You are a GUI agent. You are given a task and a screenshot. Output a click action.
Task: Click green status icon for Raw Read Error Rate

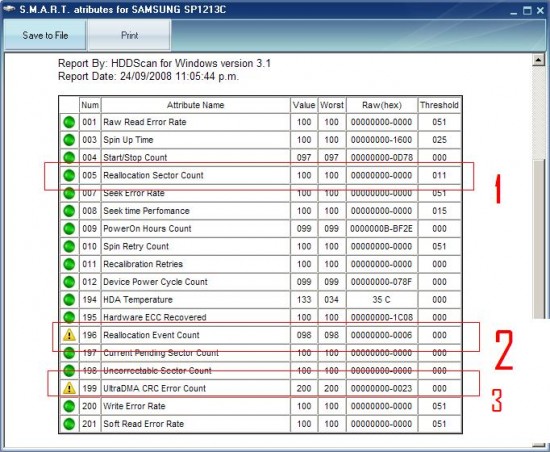click(69, 122)
